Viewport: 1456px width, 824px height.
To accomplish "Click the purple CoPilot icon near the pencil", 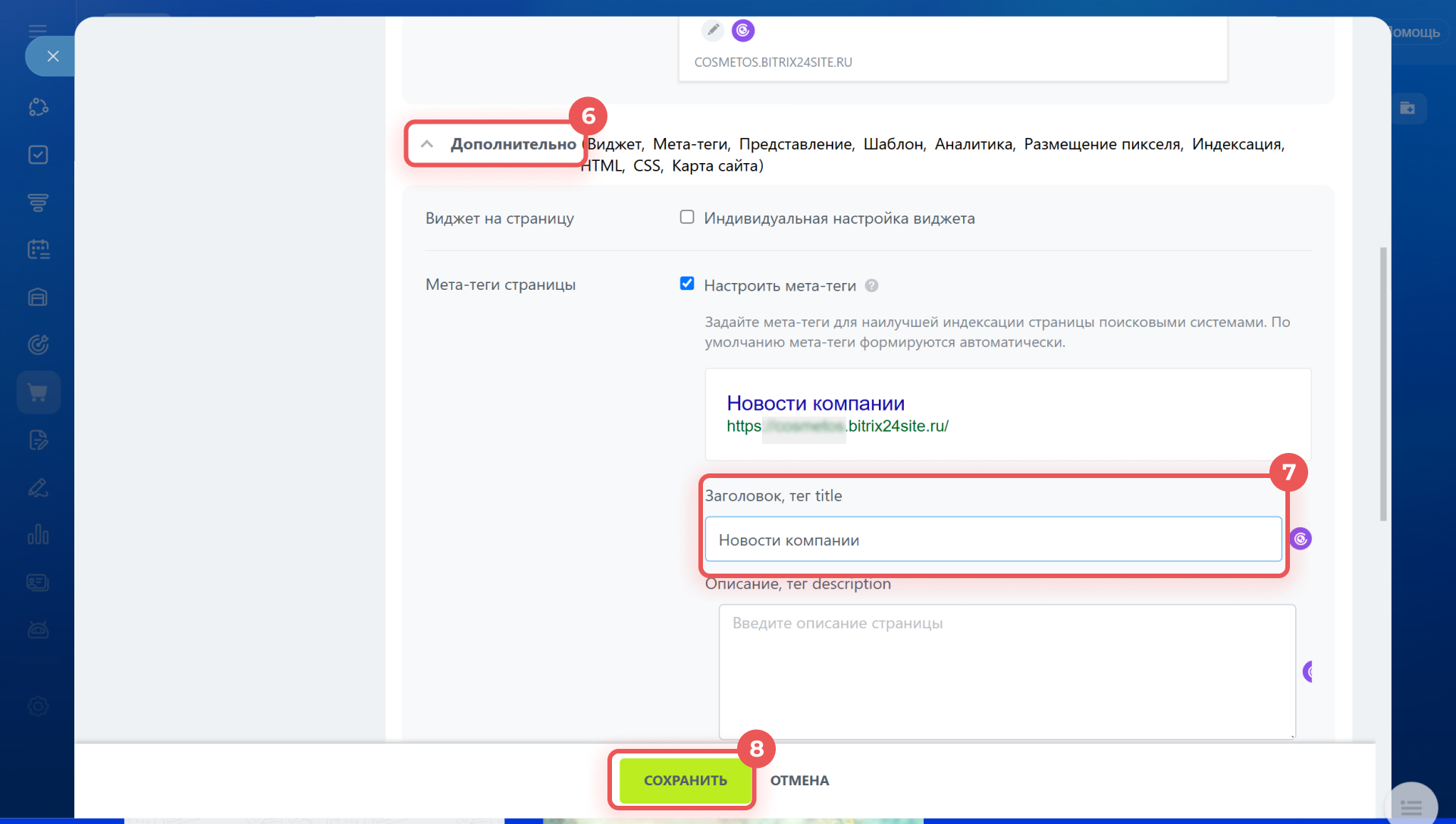I will coord(743,30).
